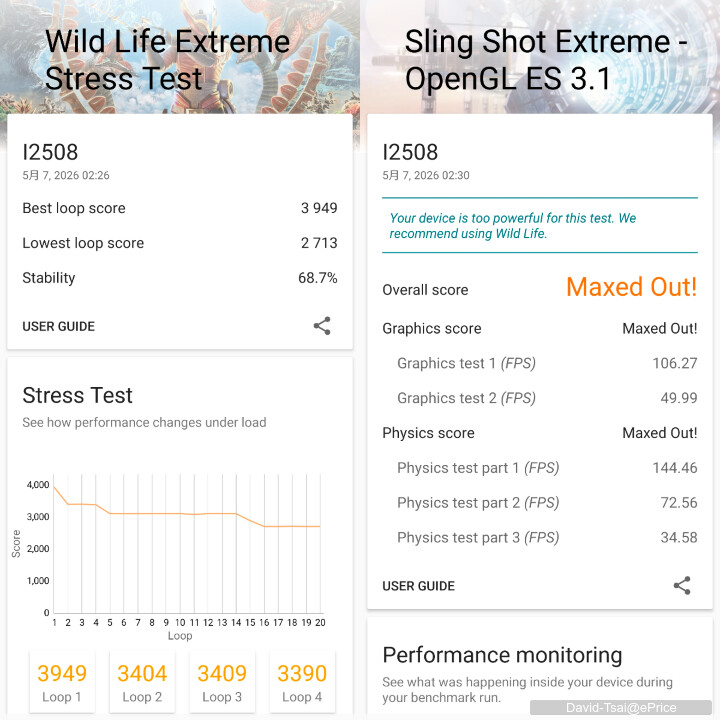
Task: Click the orange Maxed Out! overall score
Action: click(x=632, y=287)
